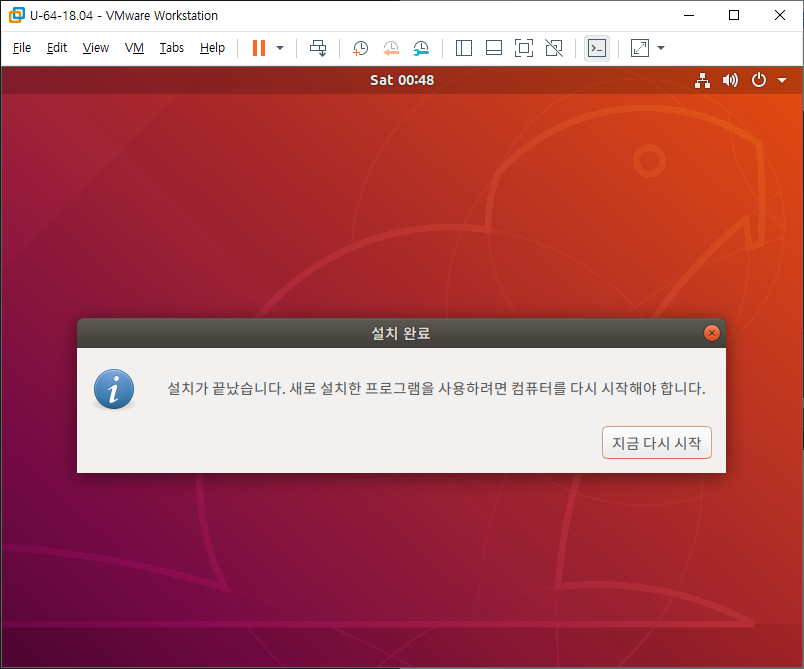Expand the Ubuntu system menu arrow
Viewport: 804px width, 669px height.
click(x=782, y=80)
